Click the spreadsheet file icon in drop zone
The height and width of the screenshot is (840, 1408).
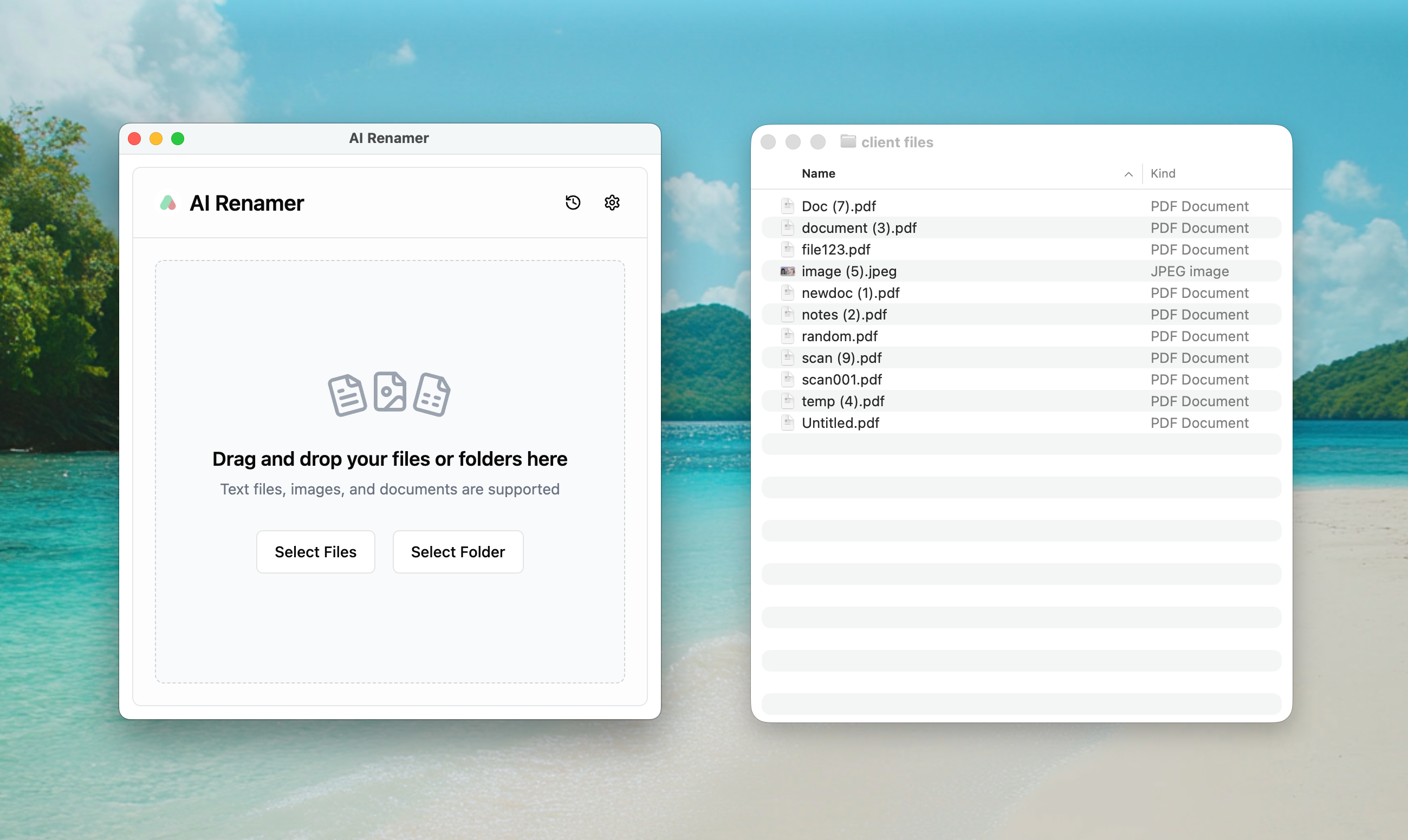tap(431, 394)
